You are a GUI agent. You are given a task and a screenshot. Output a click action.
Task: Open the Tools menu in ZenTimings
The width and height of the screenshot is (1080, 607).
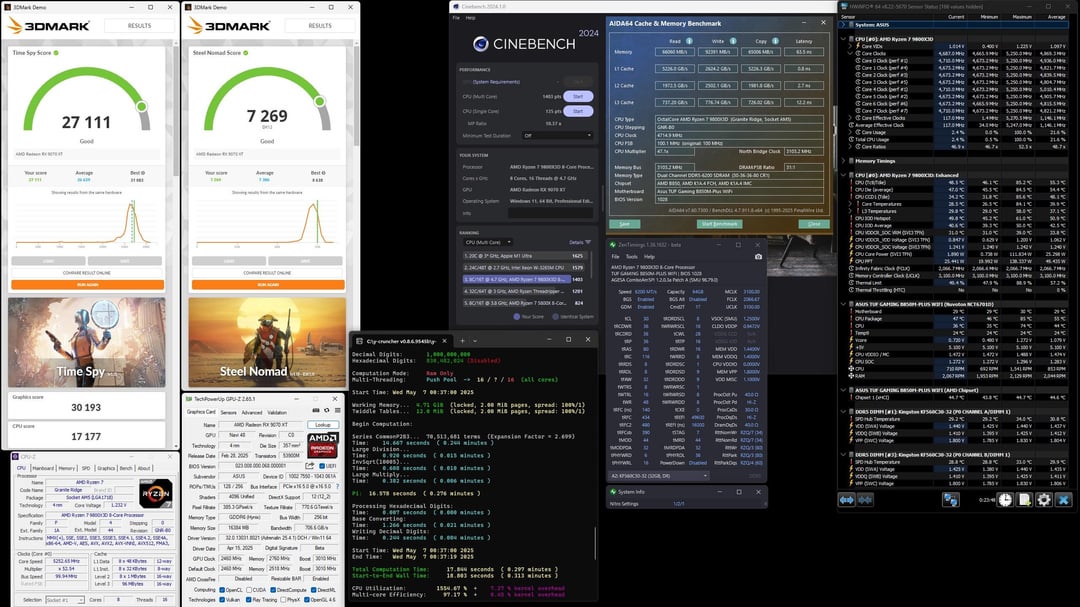[631, 256]
